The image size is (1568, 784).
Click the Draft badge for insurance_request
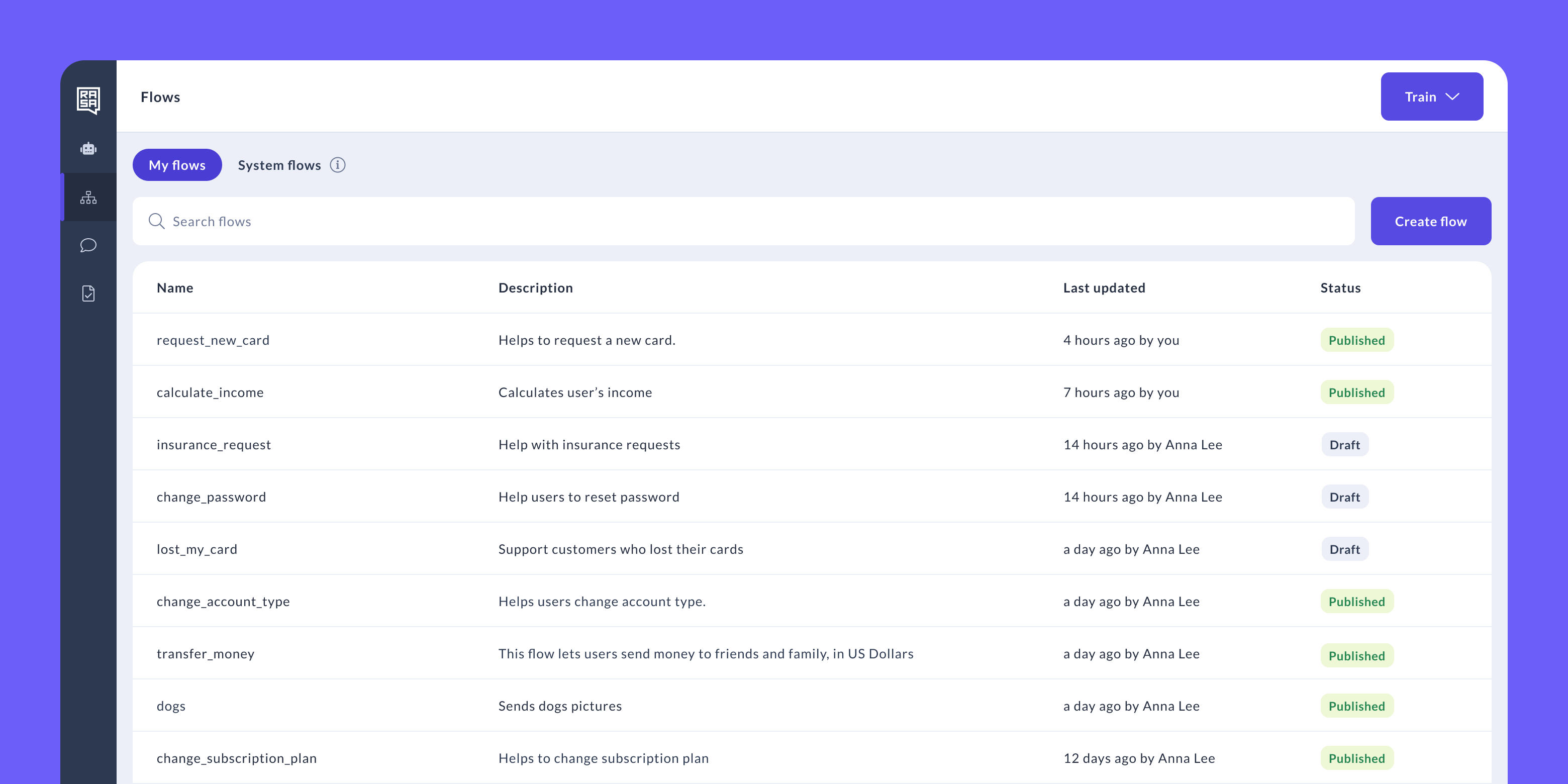coord(1344,445)
